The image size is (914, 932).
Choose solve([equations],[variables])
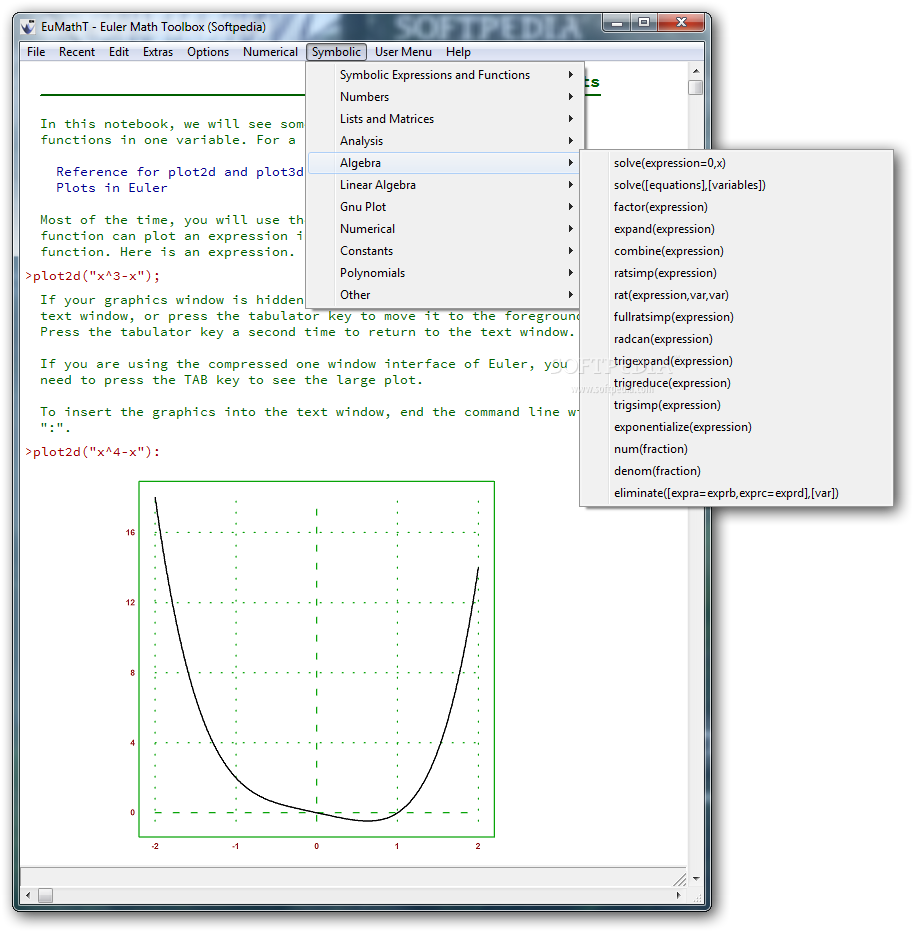click(736, 185)
